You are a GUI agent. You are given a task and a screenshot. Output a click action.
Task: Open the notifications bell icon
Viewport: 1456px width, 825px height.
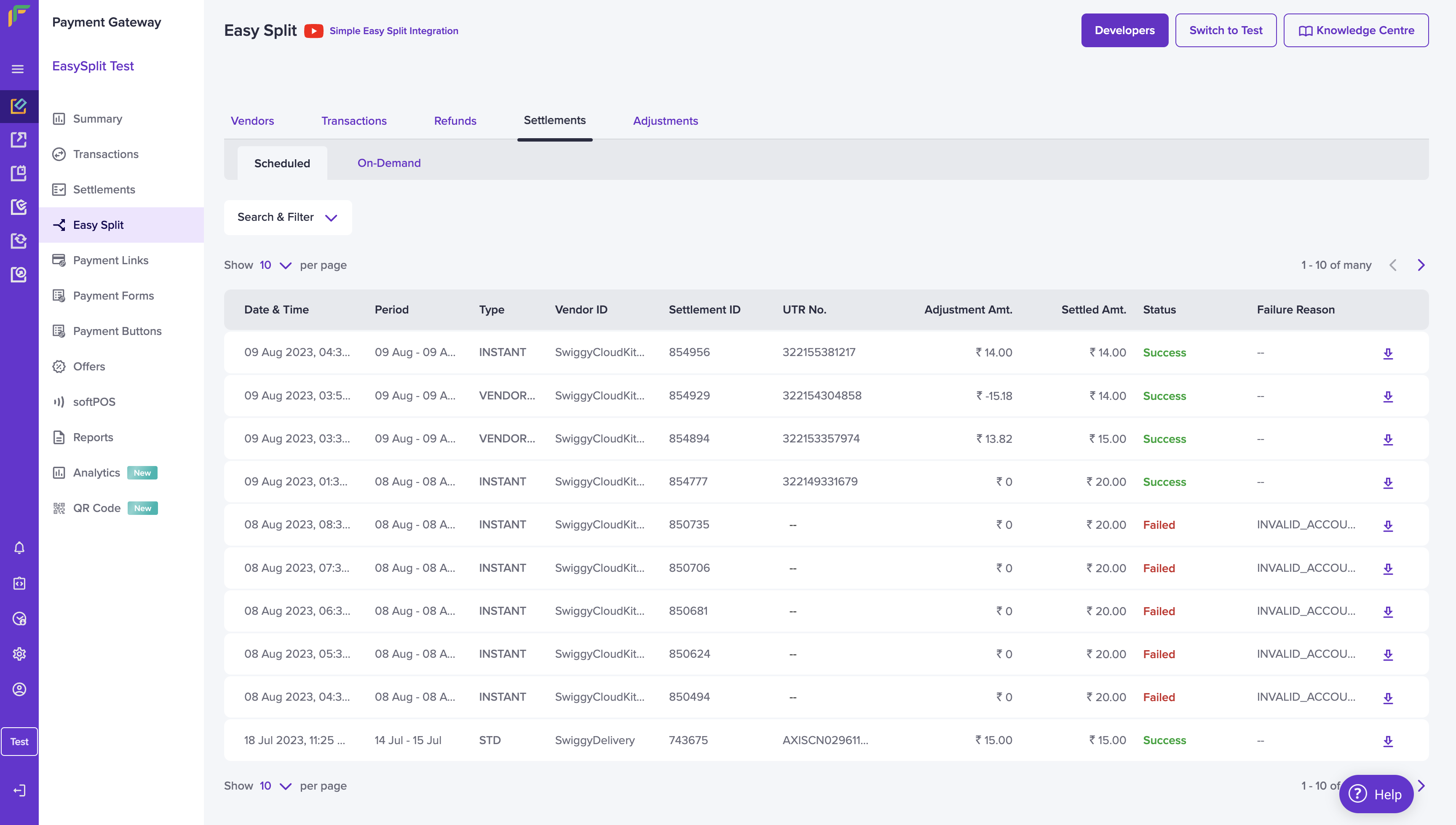pyautogui.click(x=19, y=548)
